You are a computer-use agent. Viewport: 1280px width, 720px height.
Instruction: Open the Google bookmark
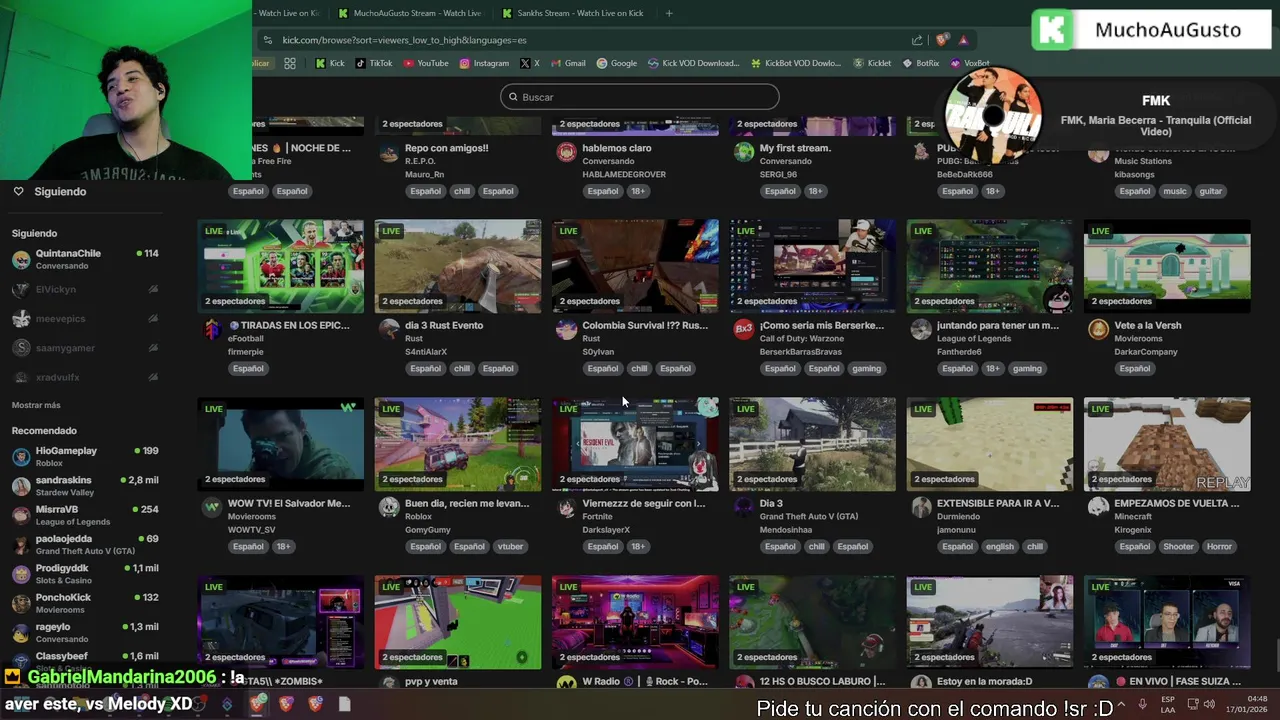(x=616, y=63)
